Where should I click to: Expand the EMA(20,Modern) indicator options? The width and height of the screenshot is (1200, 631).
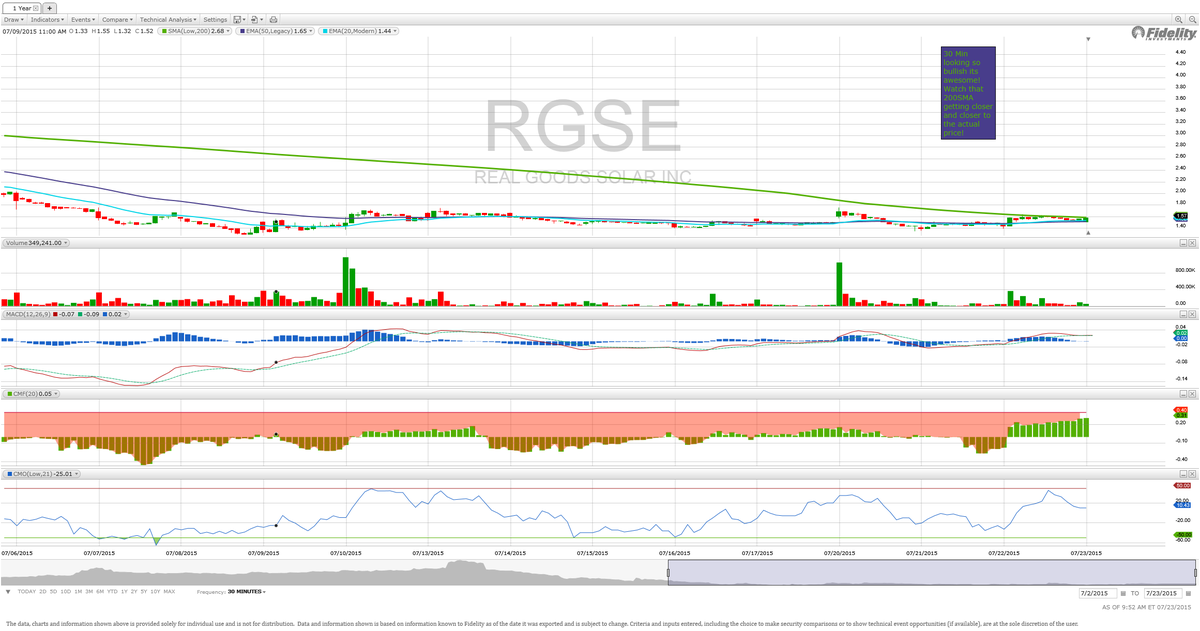(x=396, y=31)
